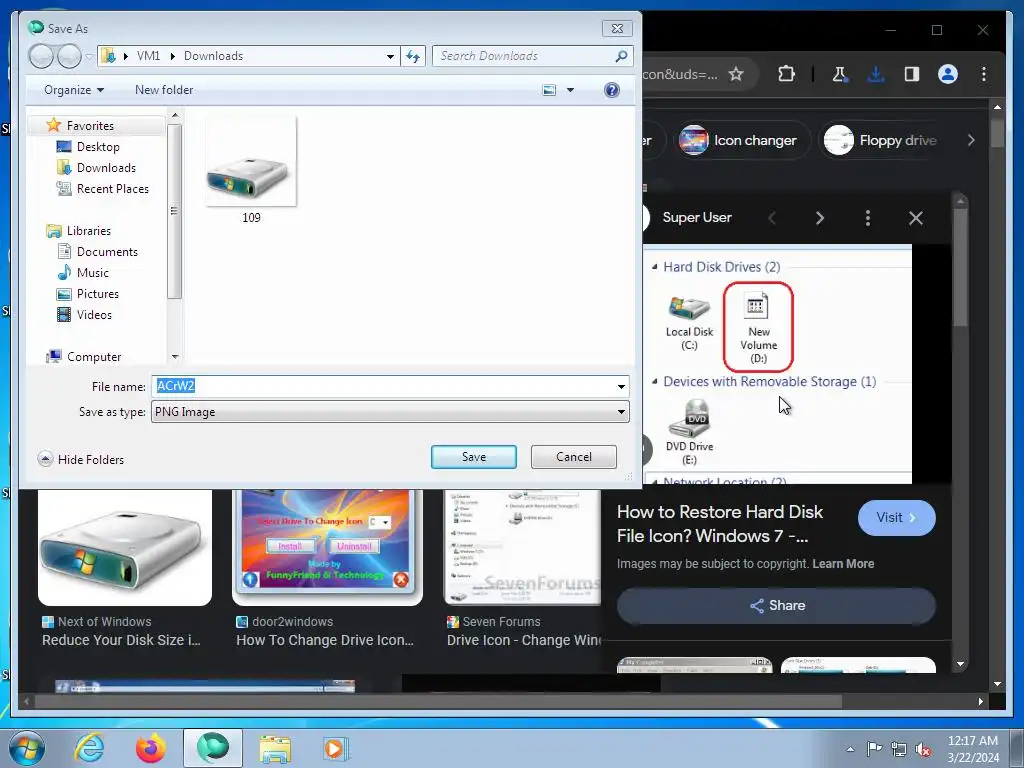Show hidden tray icons arrow
This screenshot has width=1024, height=768.
[x=850, y=749]
